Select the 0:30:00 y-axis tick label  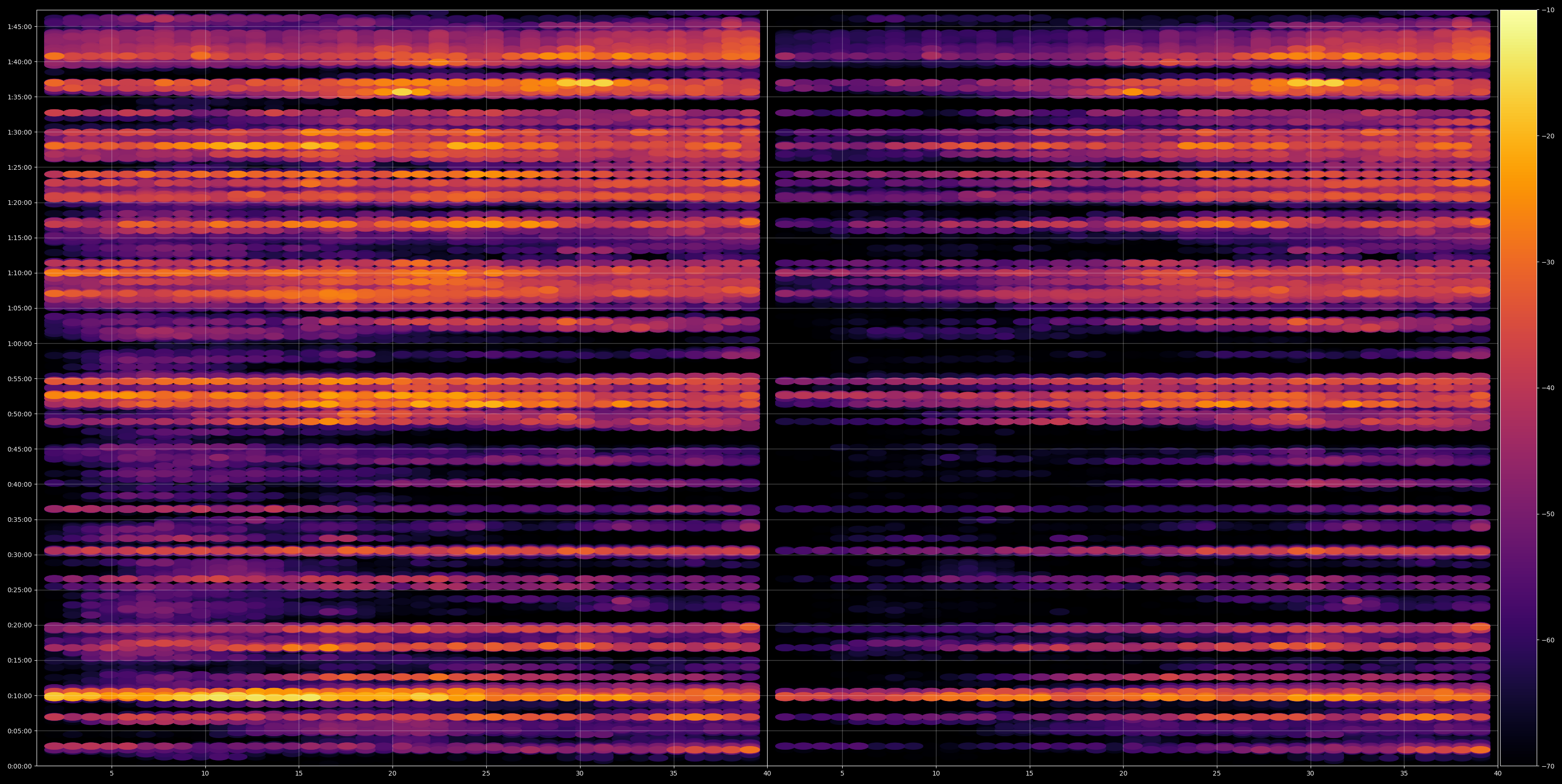click(19, 555)
